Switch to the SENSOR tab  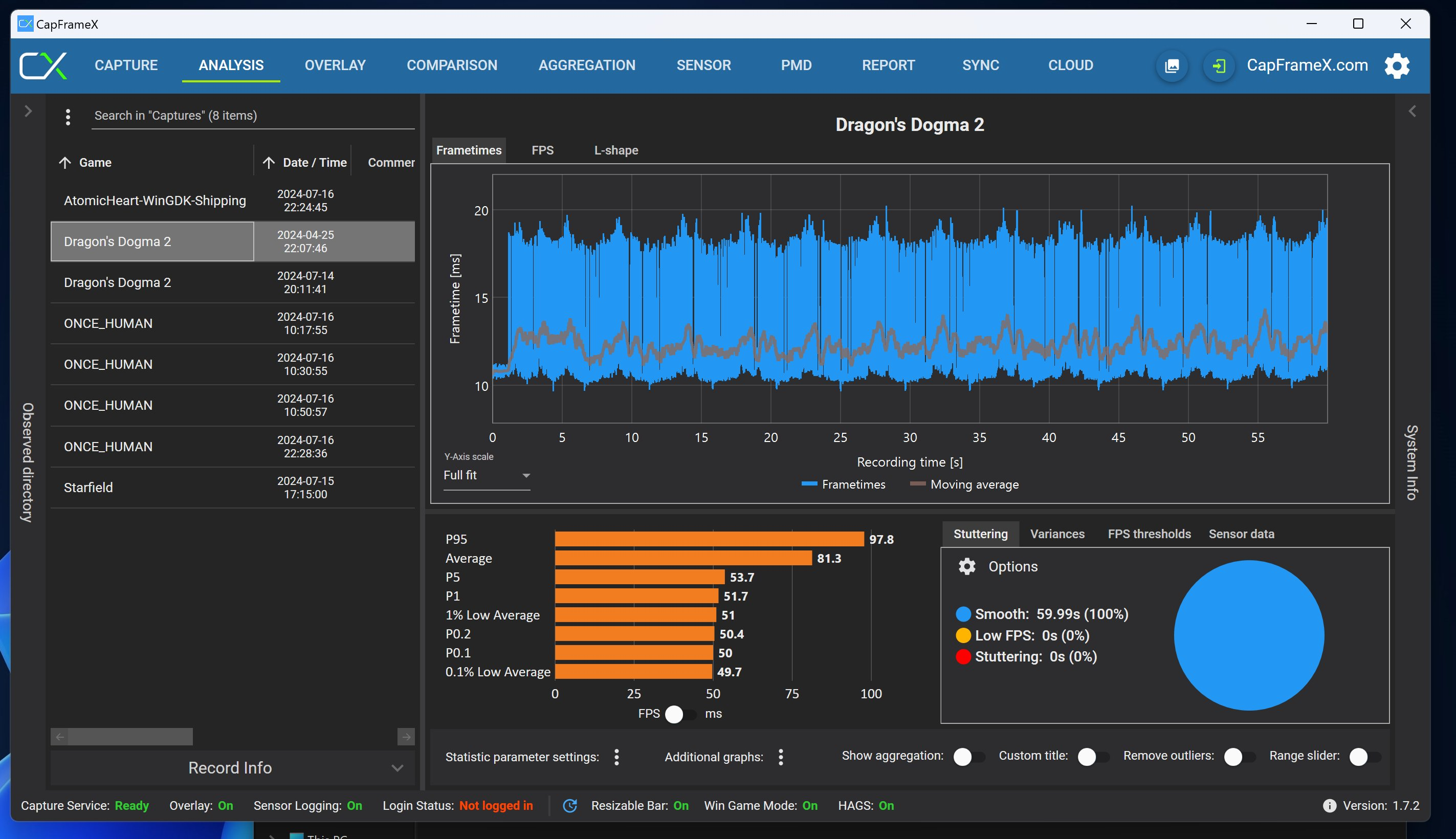tap(703, 65)
